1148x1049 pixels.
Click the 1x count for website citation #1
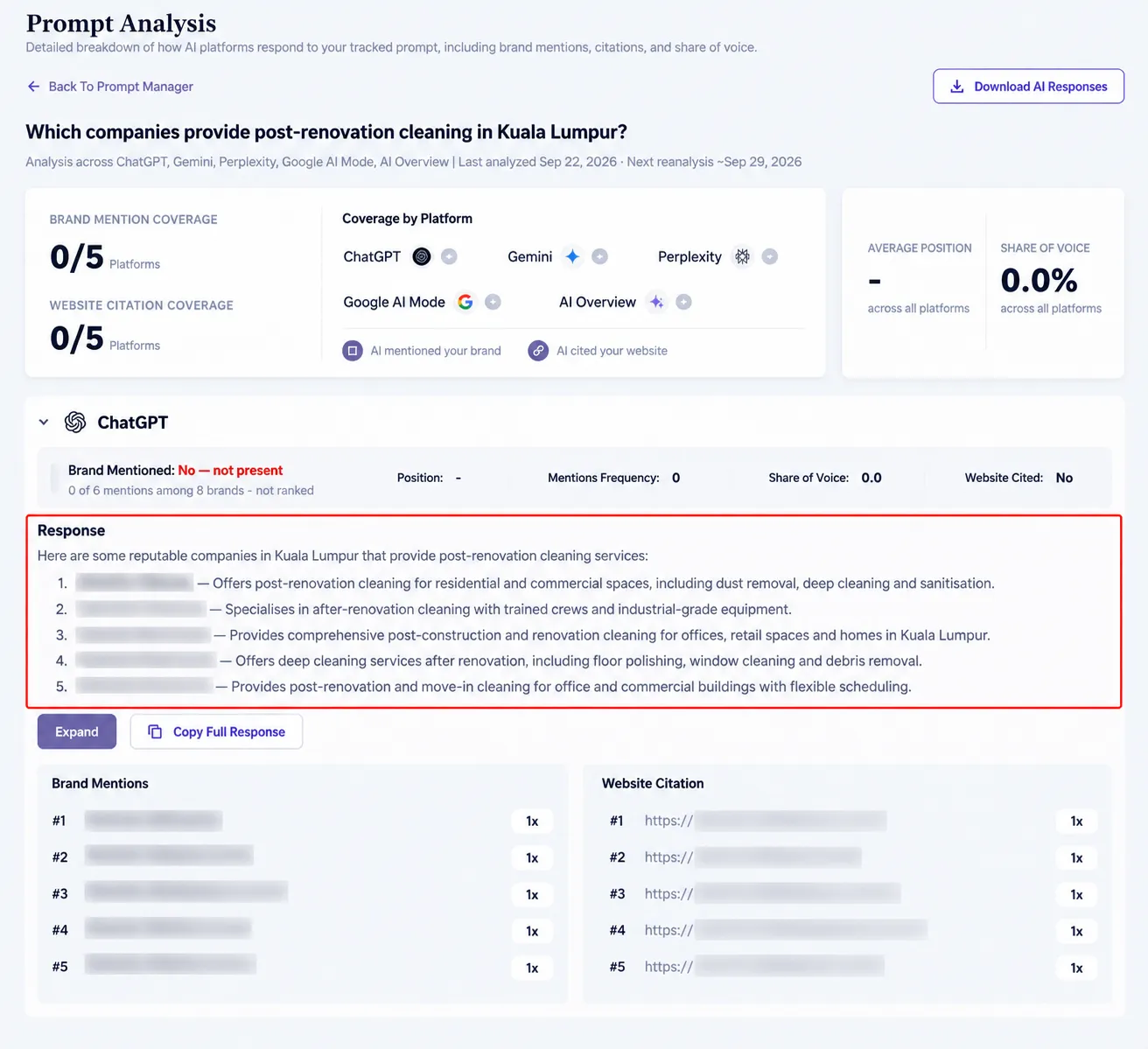[1076, 821]
